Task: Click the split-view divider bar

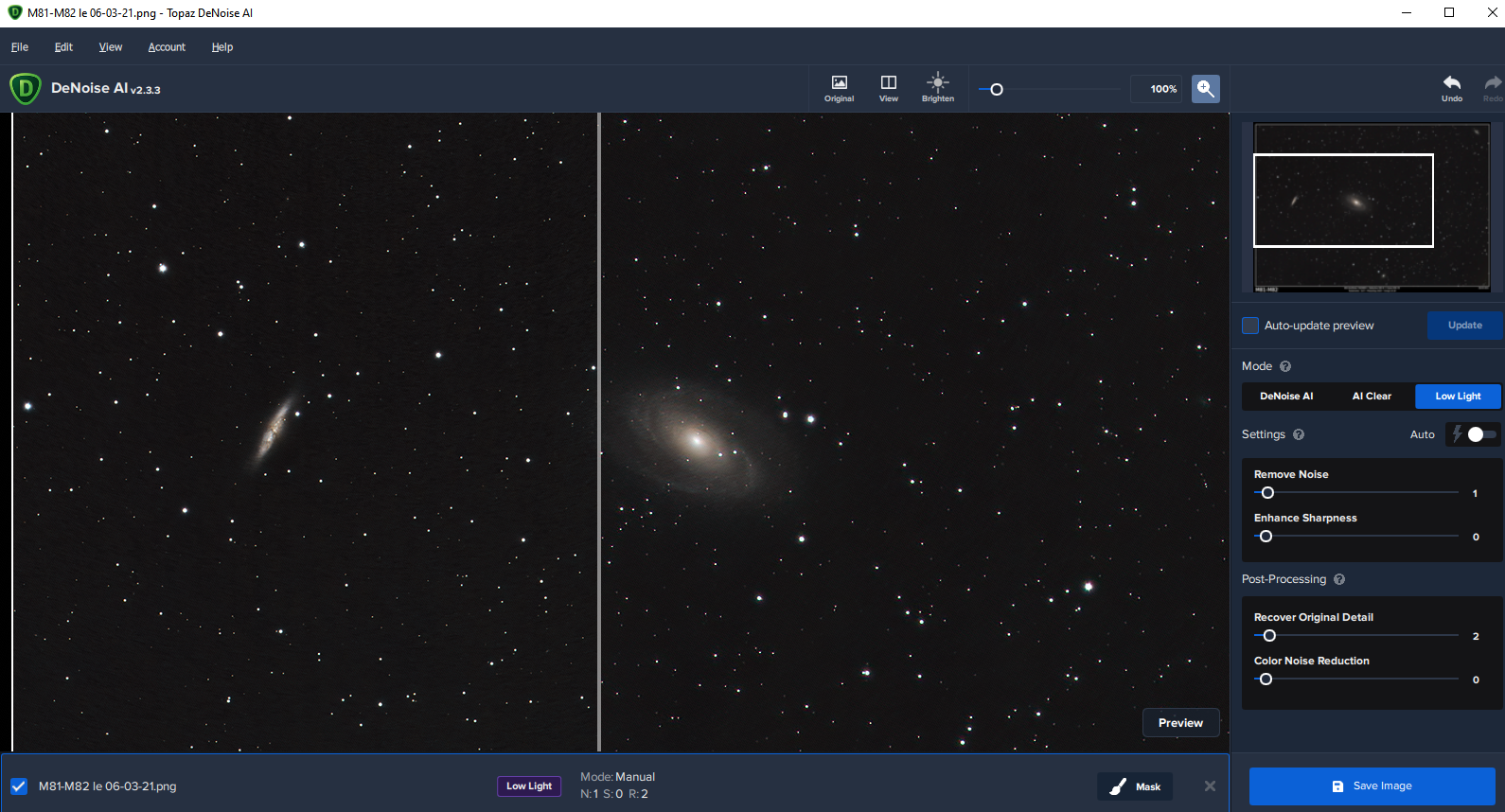Action: (598, 432)
